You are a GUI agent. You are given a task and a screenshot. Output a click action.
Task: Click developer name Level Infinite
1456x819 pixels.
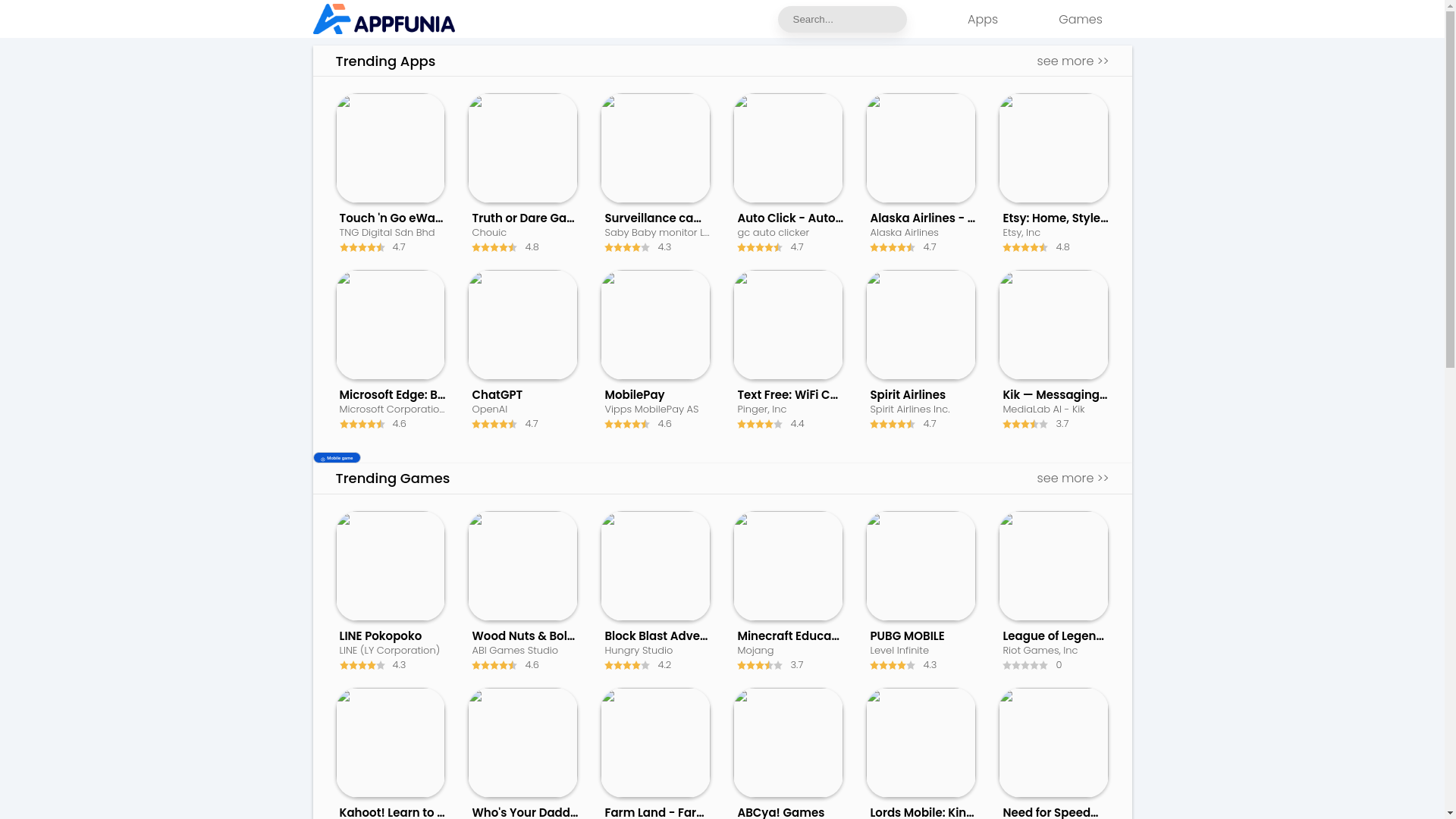pyautogui.click(x=899, y=651)
